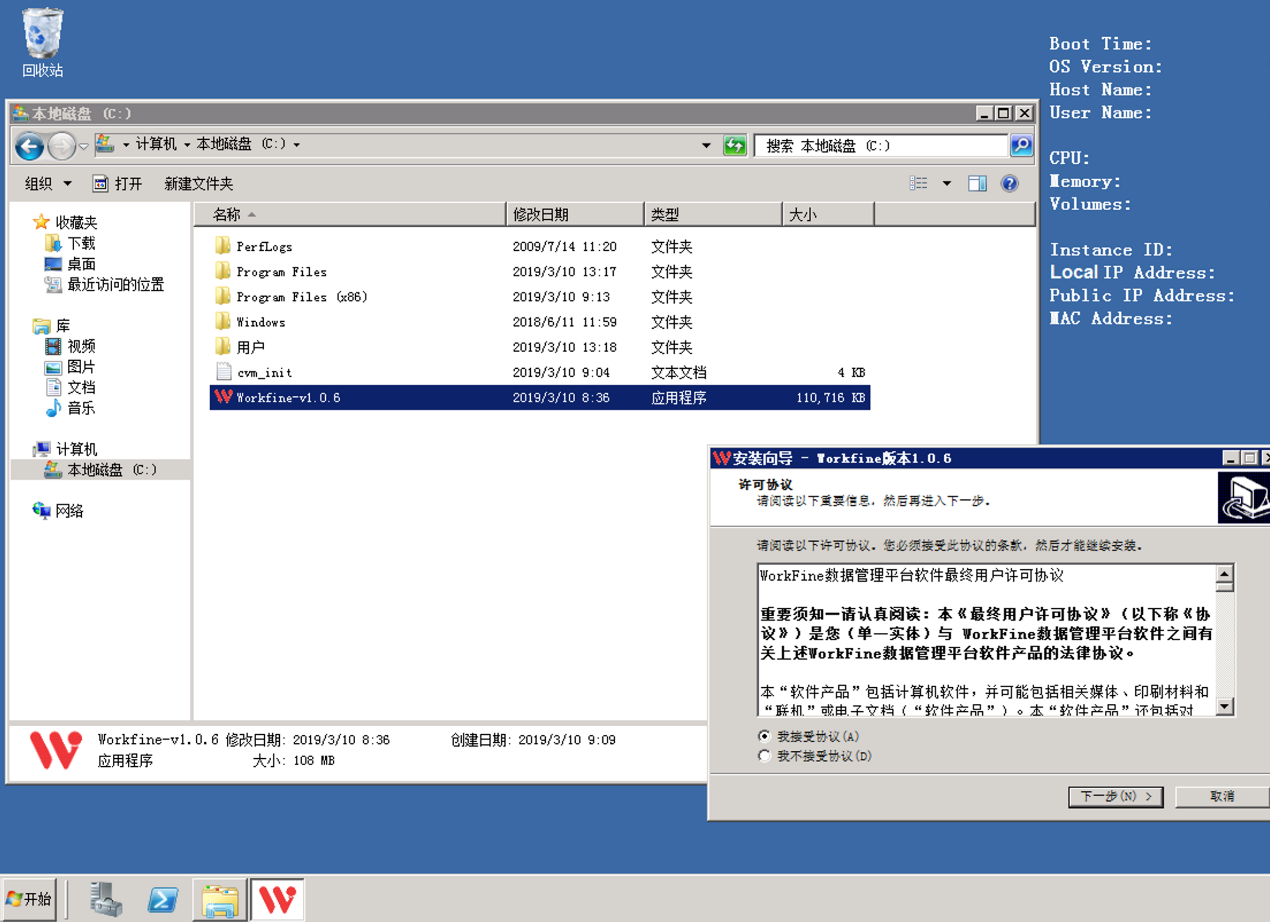
Task: Select the Program Files folder row
Action: (540, 271)
